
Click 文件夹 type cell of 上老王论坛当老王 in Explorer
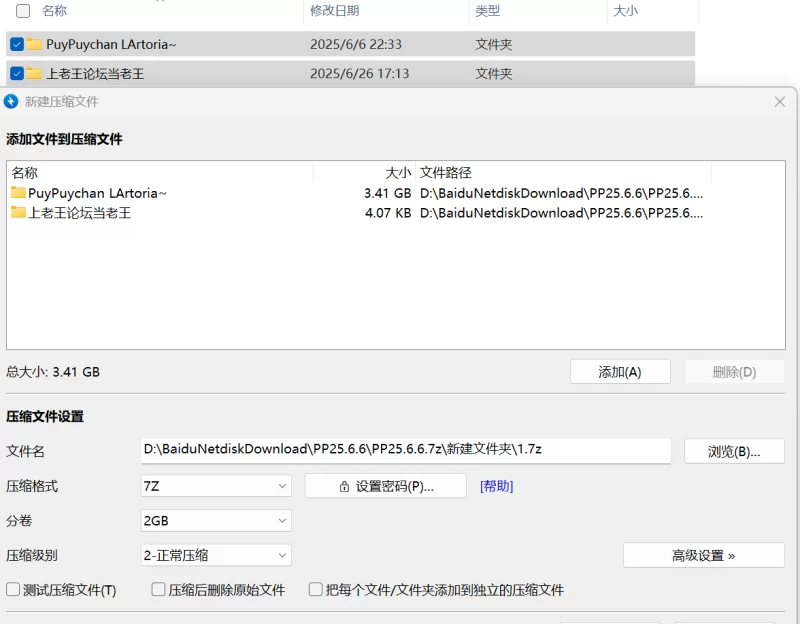tap(493, 73)
